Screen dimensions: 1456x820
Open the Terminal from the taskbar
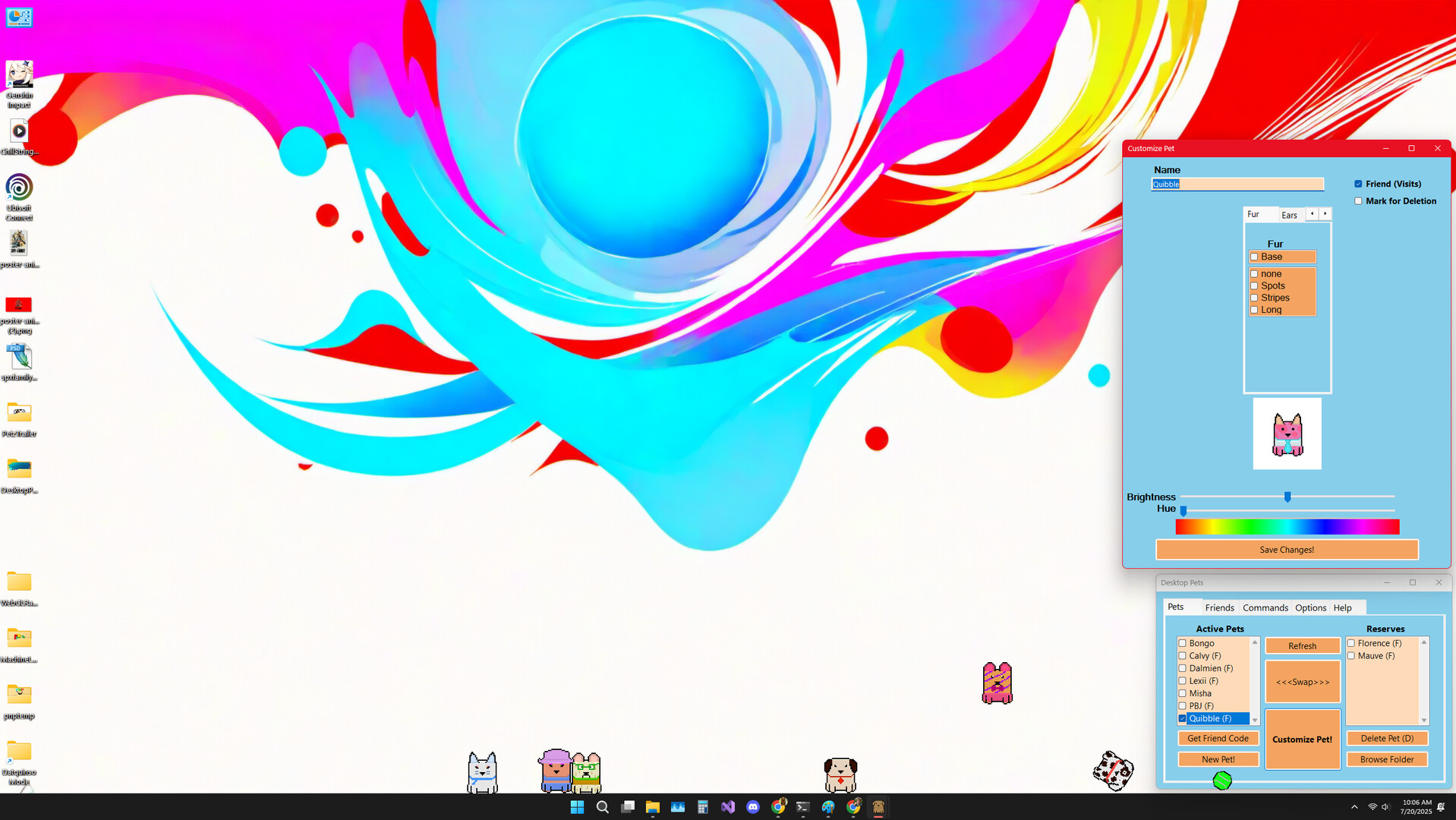point(803,807)
